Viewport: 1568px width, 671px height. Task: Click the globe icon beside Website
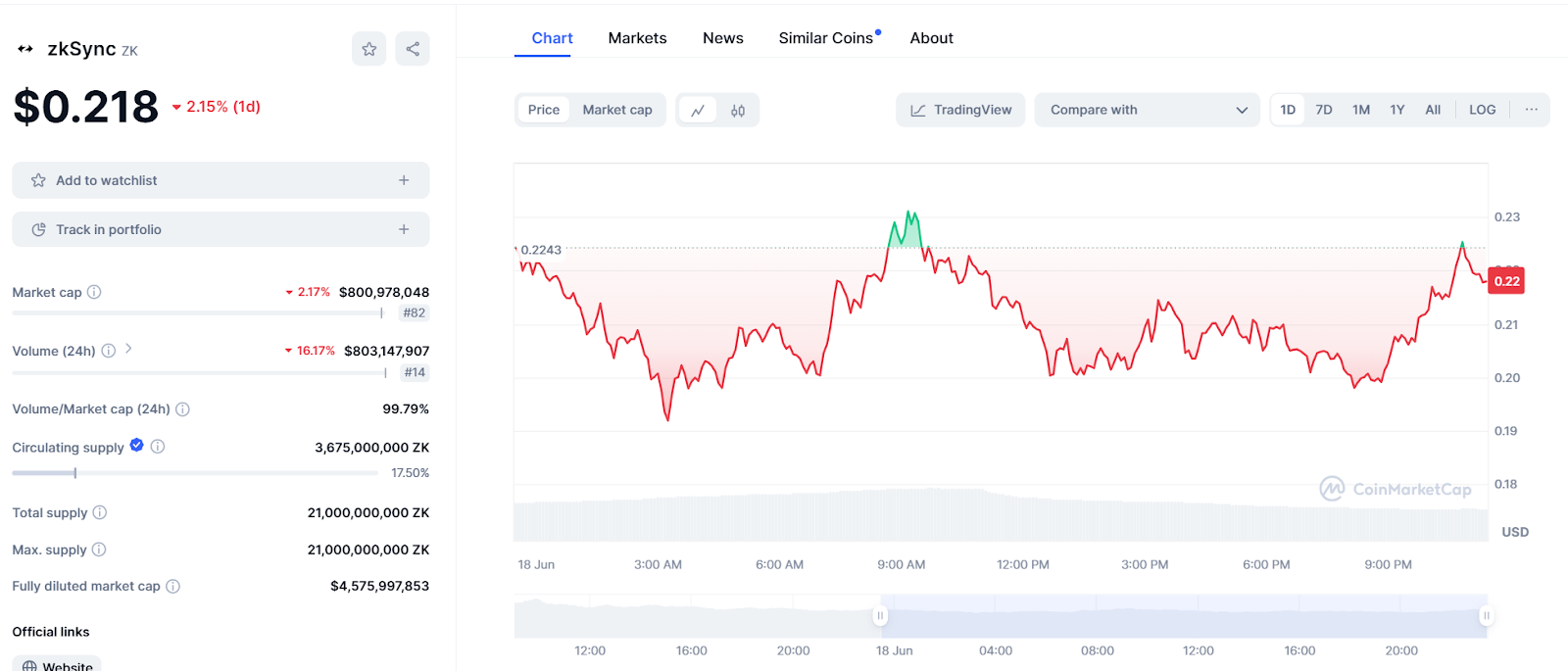point(29,667)
